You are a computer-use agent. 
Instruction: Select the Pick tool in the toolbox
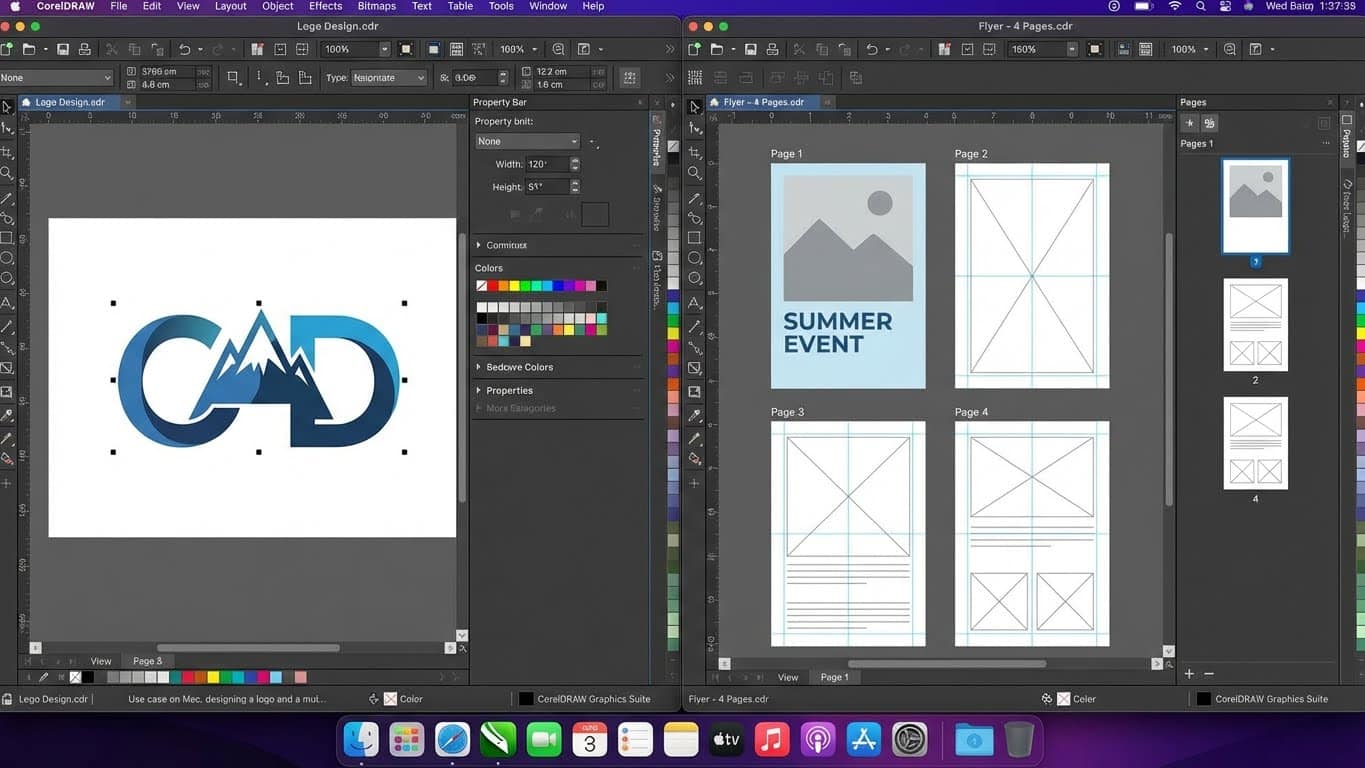(7, 107)
